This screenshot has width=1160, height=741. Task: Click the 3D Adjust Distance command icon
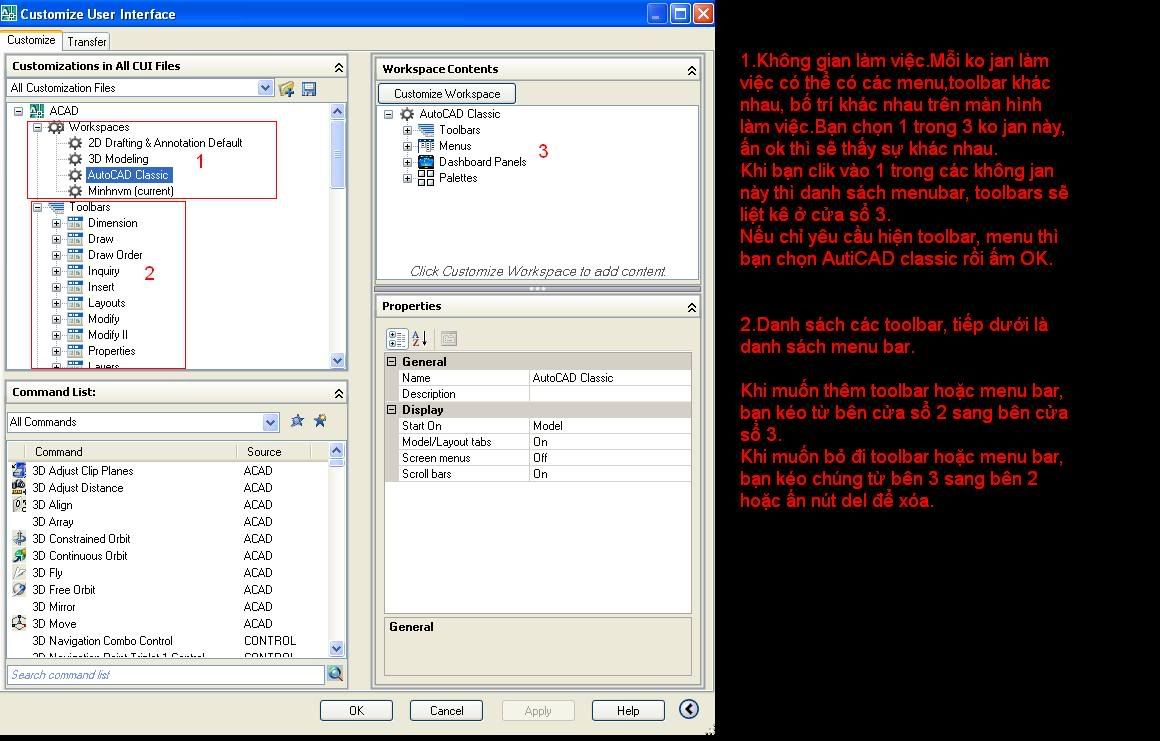pyautogui.click(x=19, y=487)
